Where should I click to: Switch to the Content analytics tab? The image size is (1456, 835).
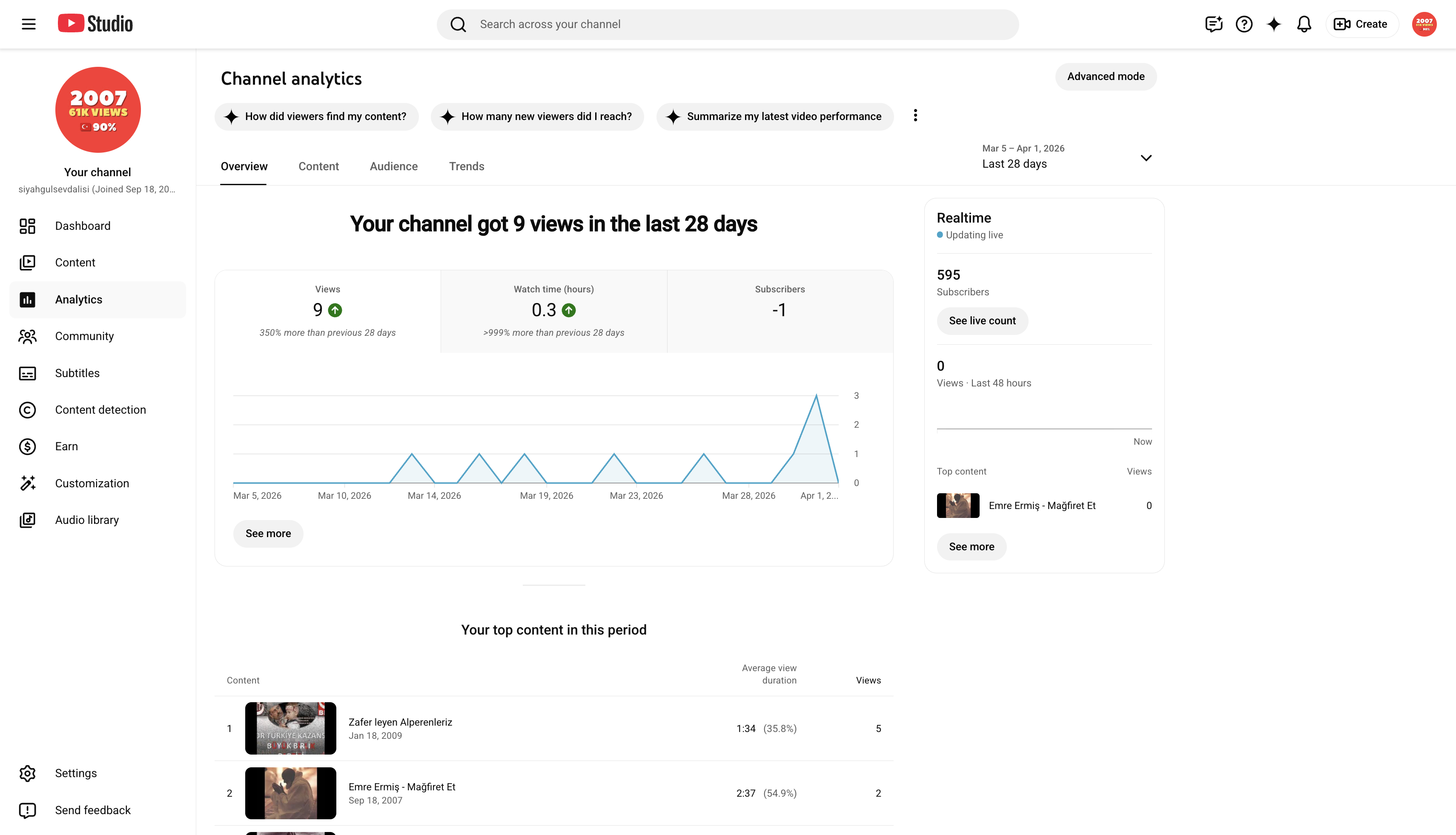click(x=318, y=166)
